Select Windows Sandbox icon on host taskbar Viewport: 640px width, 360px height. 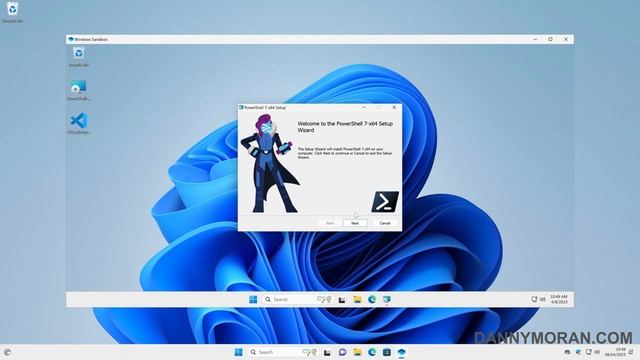pyautogui.click(x=401, y=352)
